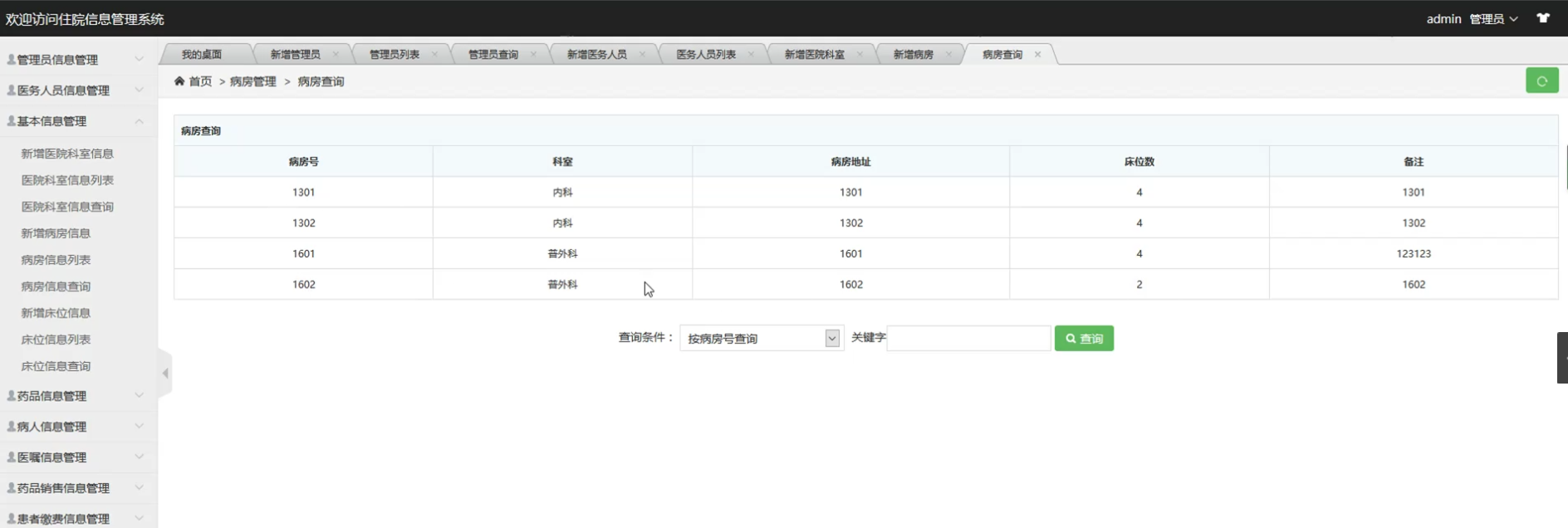The width and height of the screenshot is (1568, 528).
Task: Collapse the left sidebar with arrow handle
Action: [x=165, y=374]
